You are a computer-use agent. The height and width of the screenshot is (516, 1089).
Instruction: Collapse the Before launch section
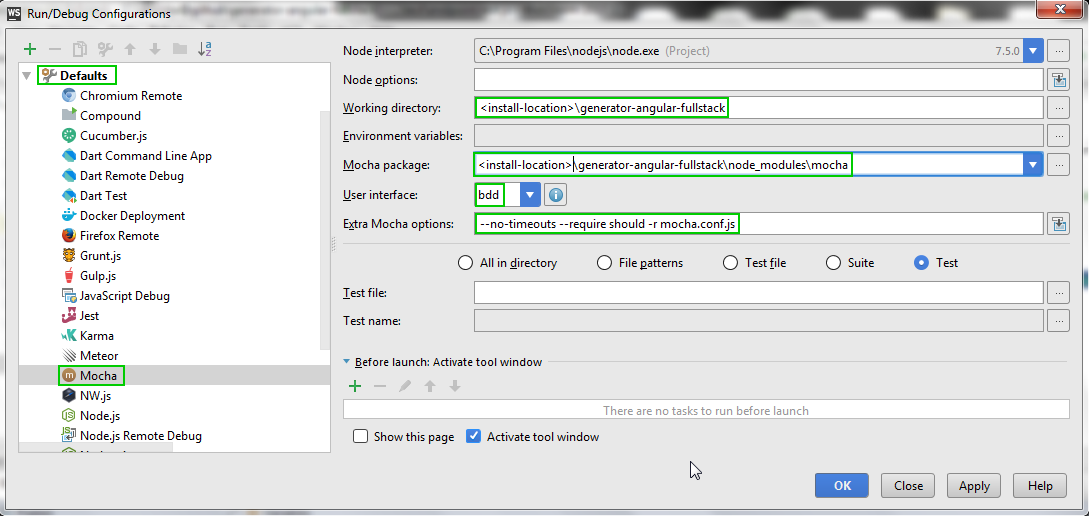tap(347, 362)
